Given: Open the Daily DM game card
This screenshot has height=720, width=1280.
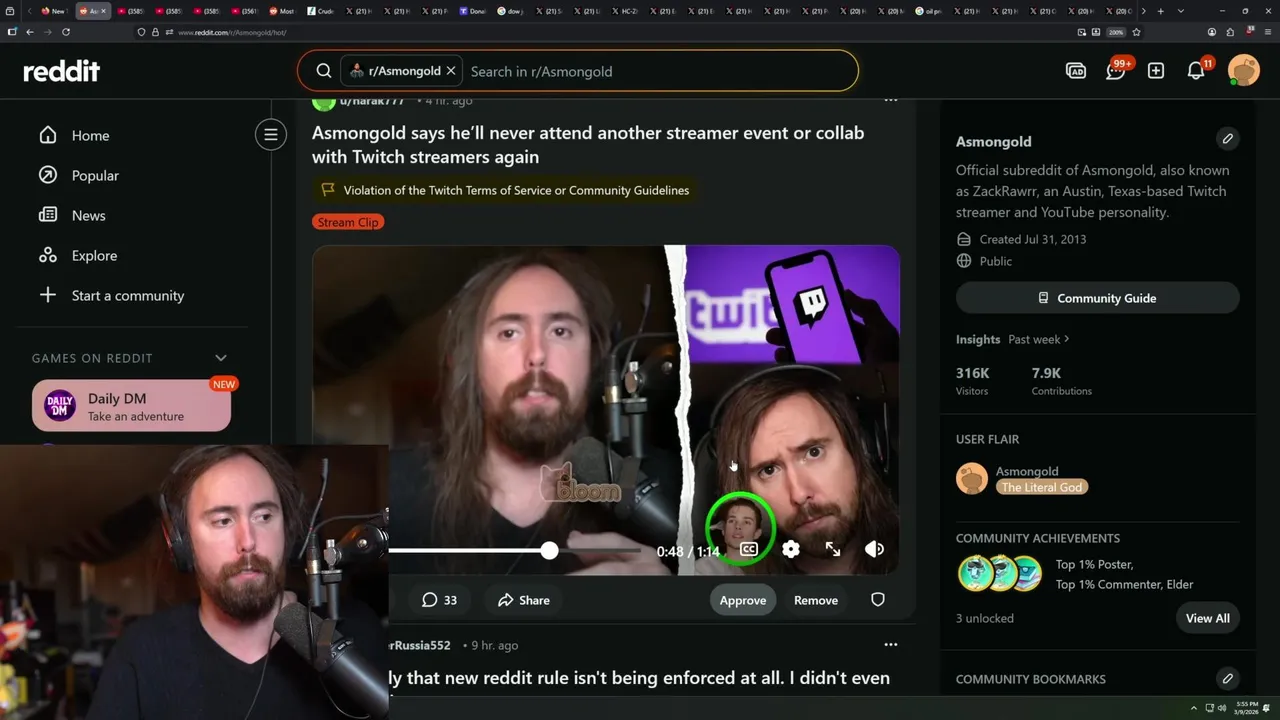Looking at the screenshot, I should pyautogui.click(x=131, y=406).
